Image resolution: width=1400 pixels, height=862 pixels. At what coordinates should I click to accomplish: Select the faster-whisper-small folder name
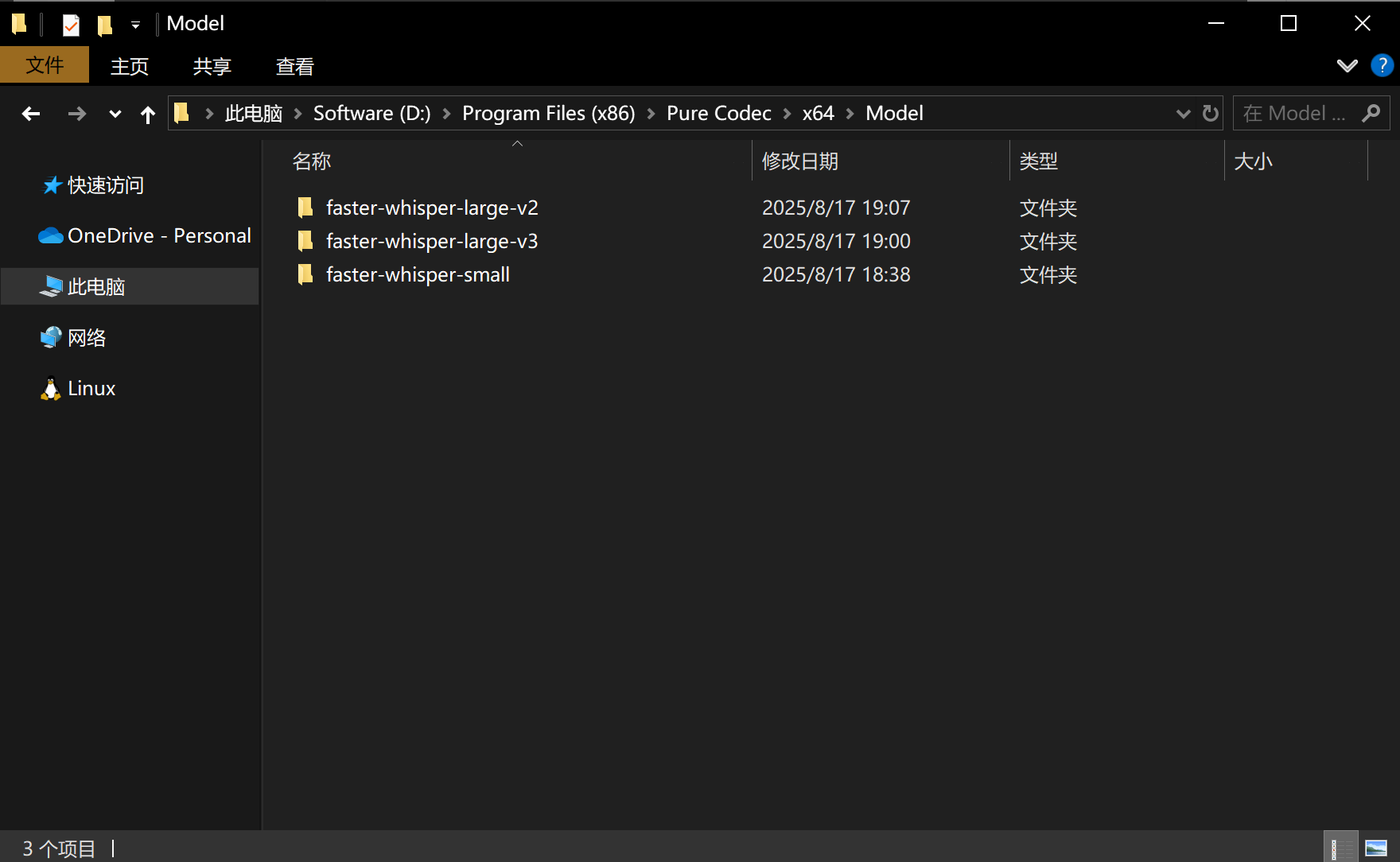click(418, 274)
